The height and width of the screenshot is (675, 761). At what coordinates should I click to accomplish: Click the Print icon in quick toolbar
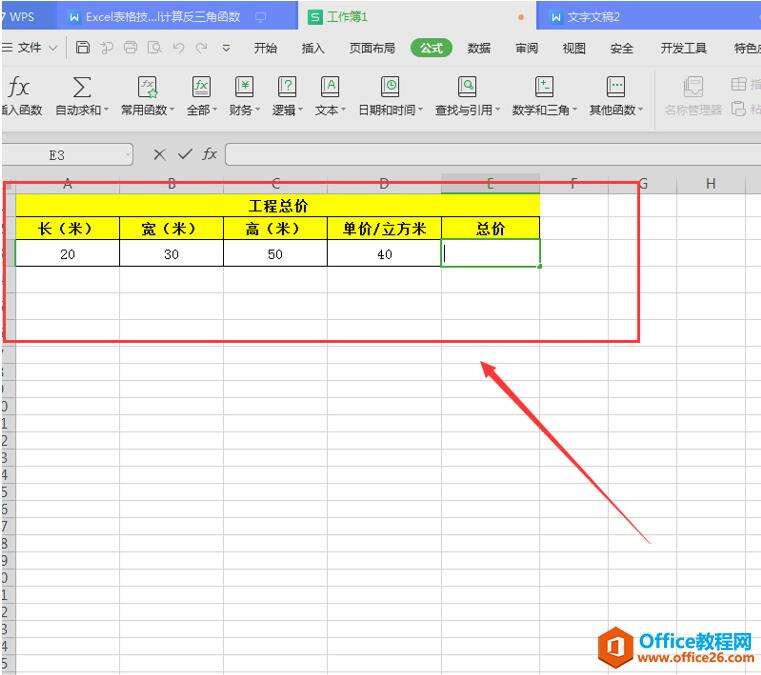[x=131, y=48]
